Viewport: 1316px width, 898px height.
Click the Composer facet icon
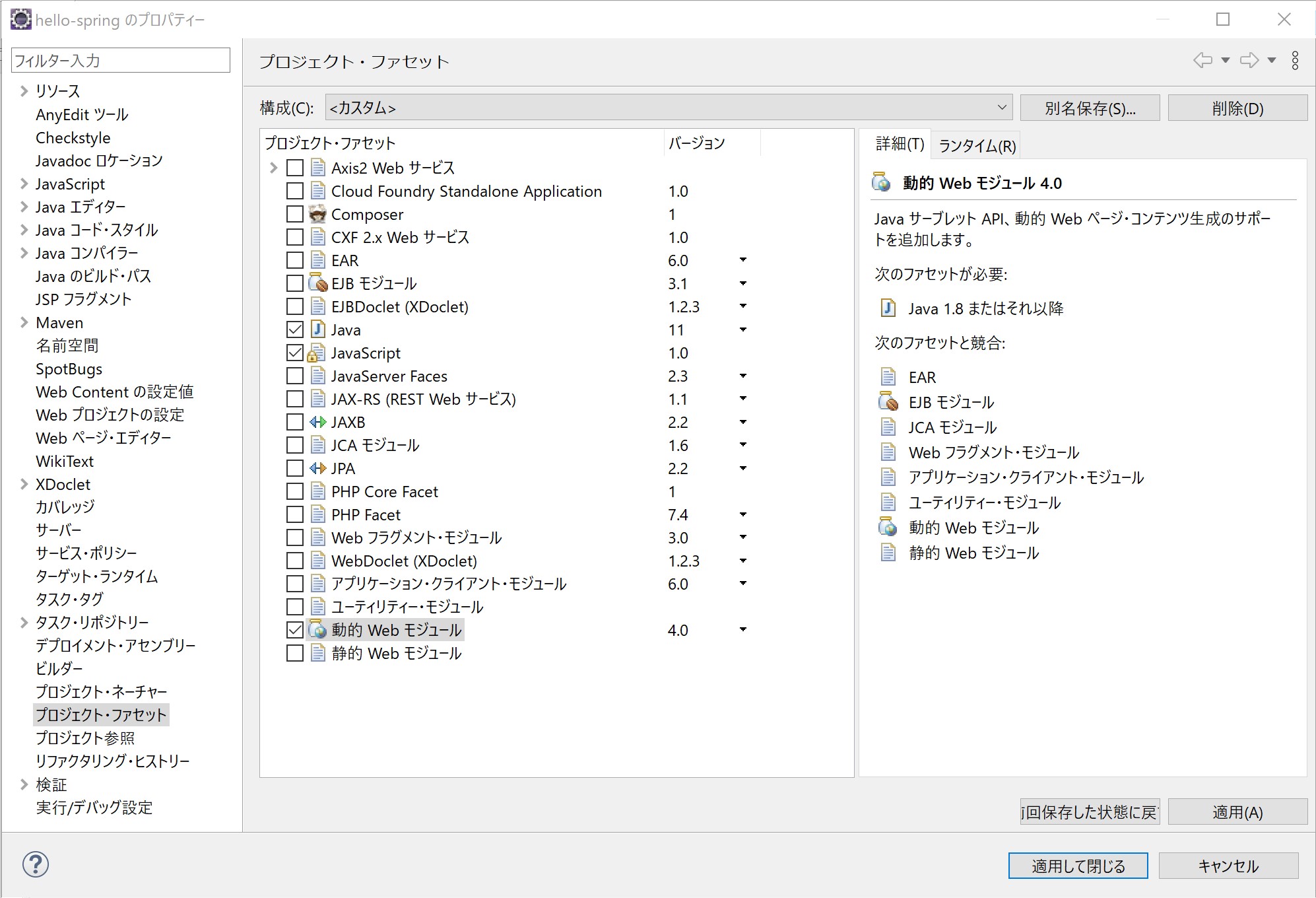click(x=318, y=215)
